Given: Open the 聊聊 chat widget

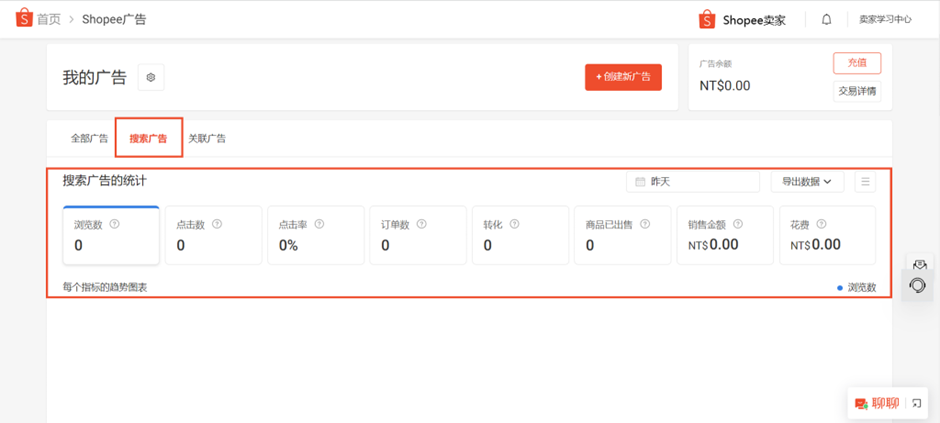Looking at the screenshot, I should [875, 403].
